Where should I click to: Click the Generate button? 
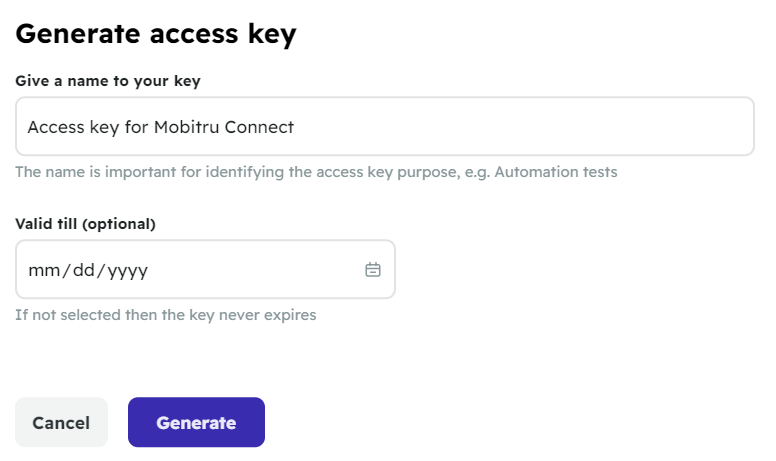coord(196,422)
